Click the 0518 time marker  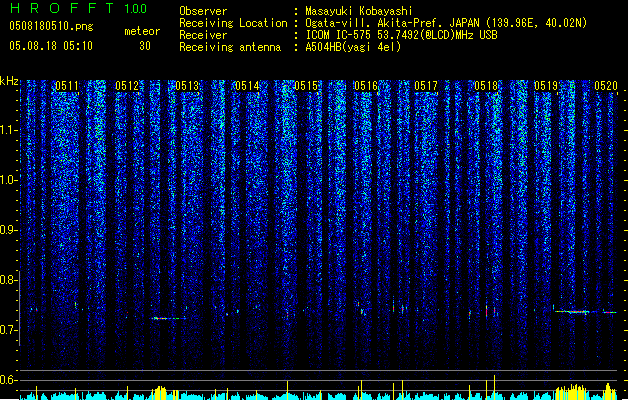486,86
